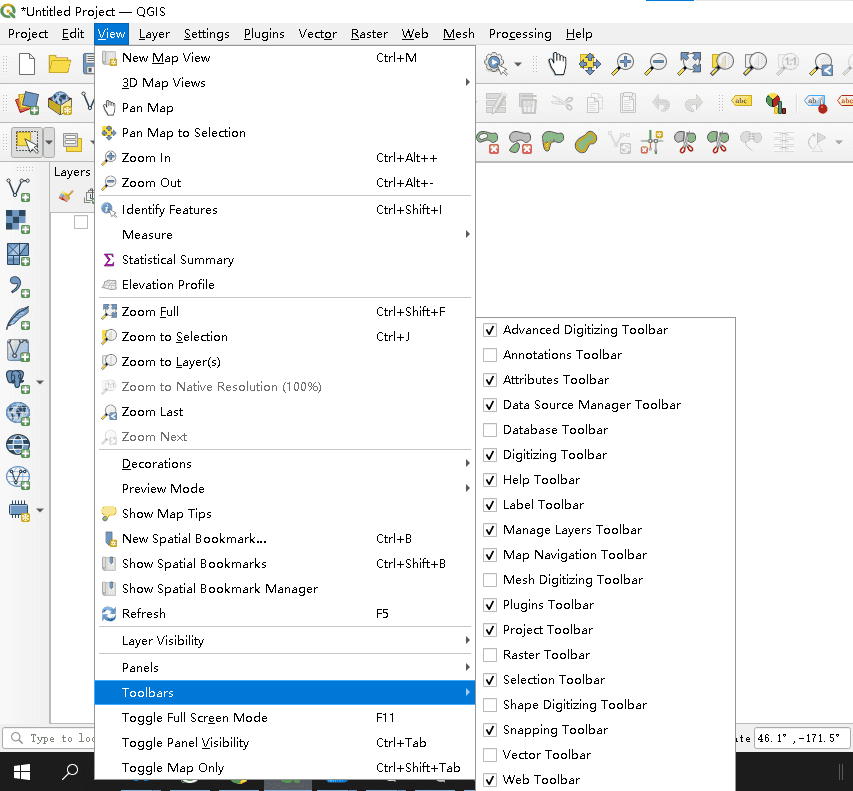Screen dimensions: 853x791
Task: Click the Zoom Last toolbar icon
Action: point(821,64)
